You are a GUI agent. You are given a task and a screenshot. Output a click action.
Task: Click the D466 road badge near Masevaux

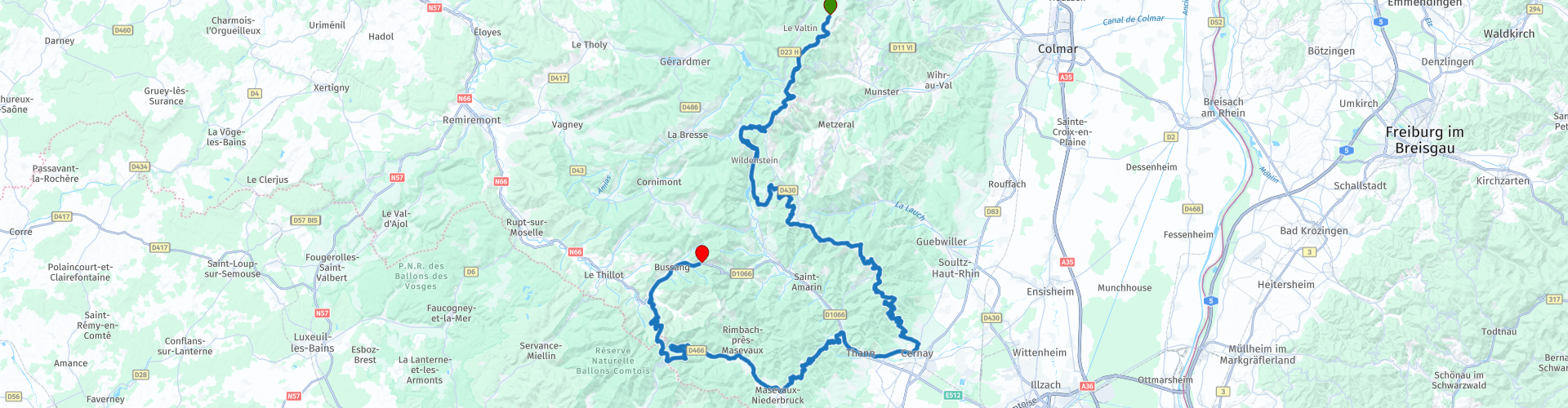tap(696, 351)
